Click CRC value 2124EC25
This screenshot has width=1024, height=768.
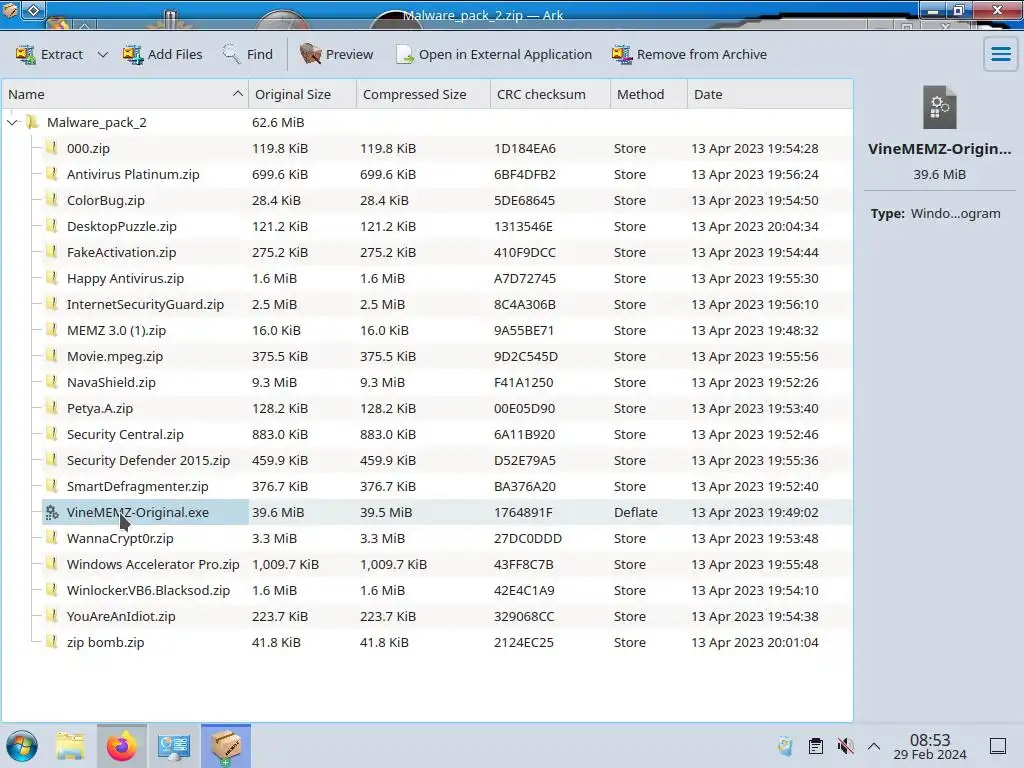(x=524, y=643)
